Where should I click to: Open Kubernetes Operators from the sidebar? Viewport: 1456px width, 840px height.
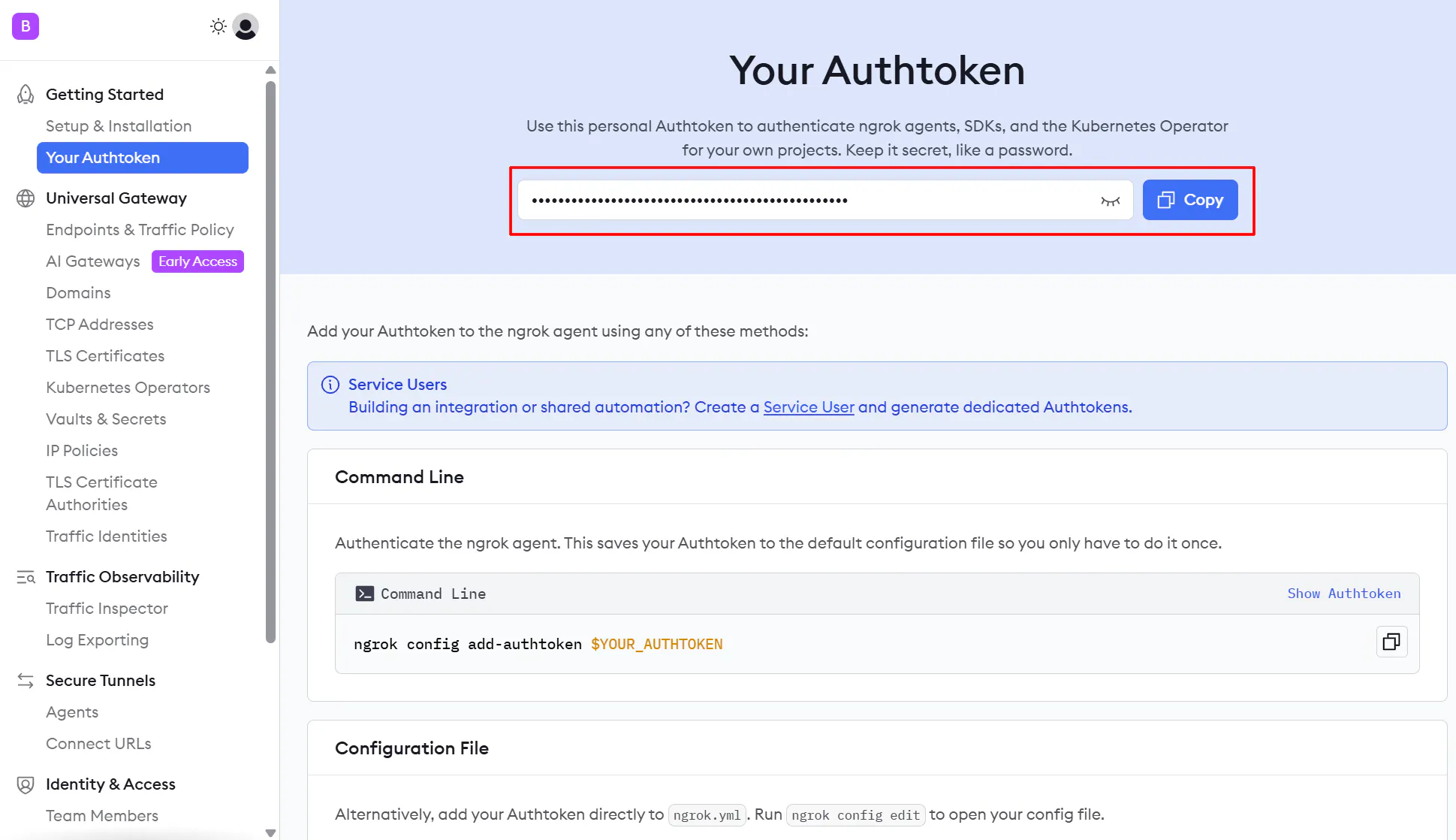click(128, 387)
